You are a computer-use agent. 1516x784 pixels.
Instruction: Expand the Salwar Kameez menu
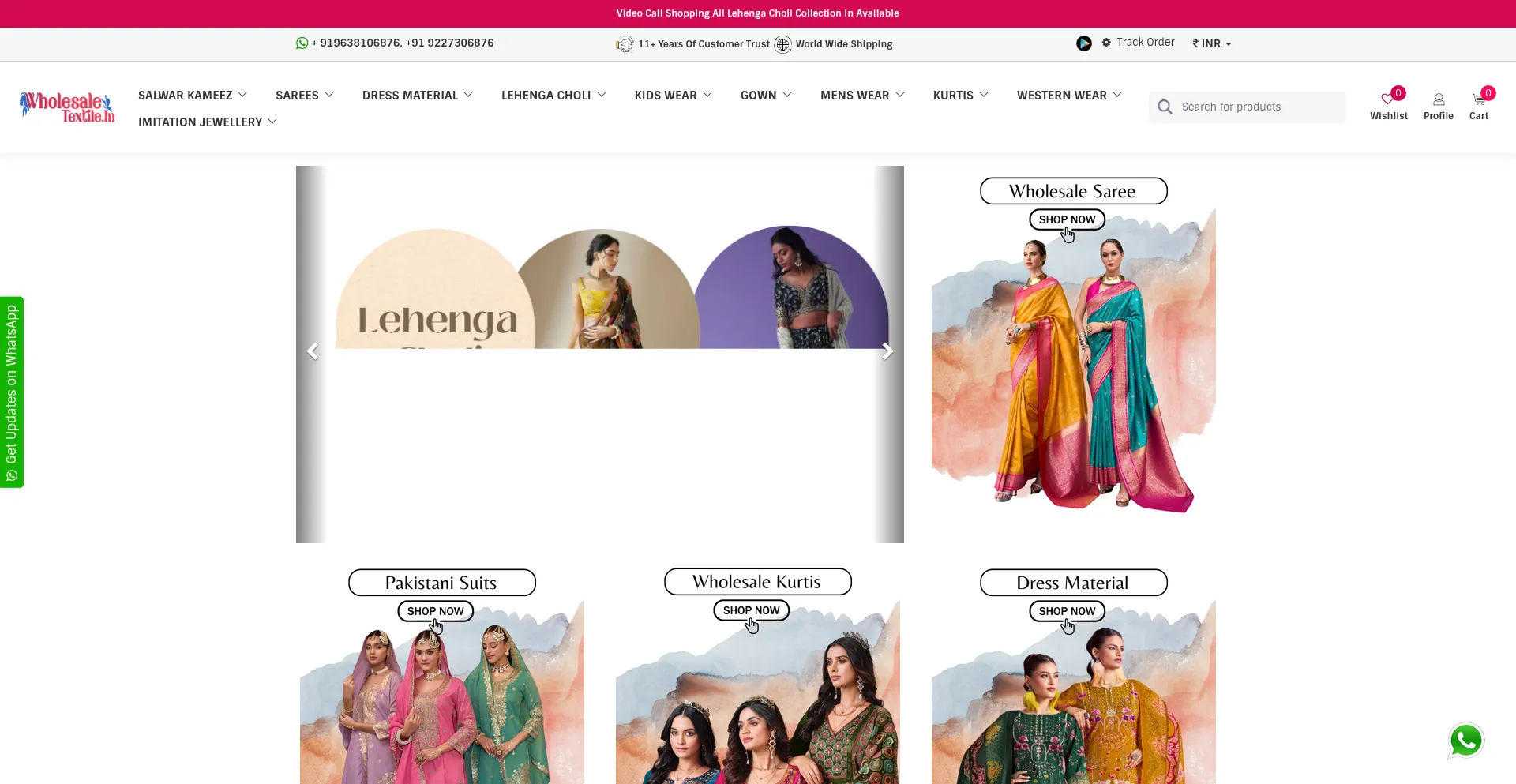pyautogui.click(x=193, y=95)
